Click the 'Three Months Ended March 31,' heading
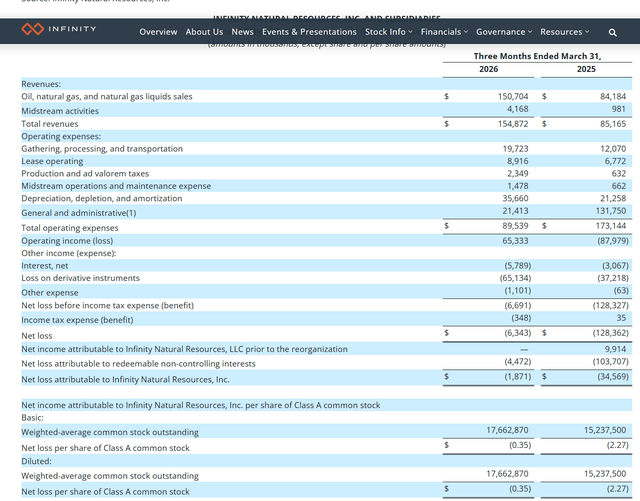Image resolution: width=640 pixels, height=501 pixels. (537, 56)
